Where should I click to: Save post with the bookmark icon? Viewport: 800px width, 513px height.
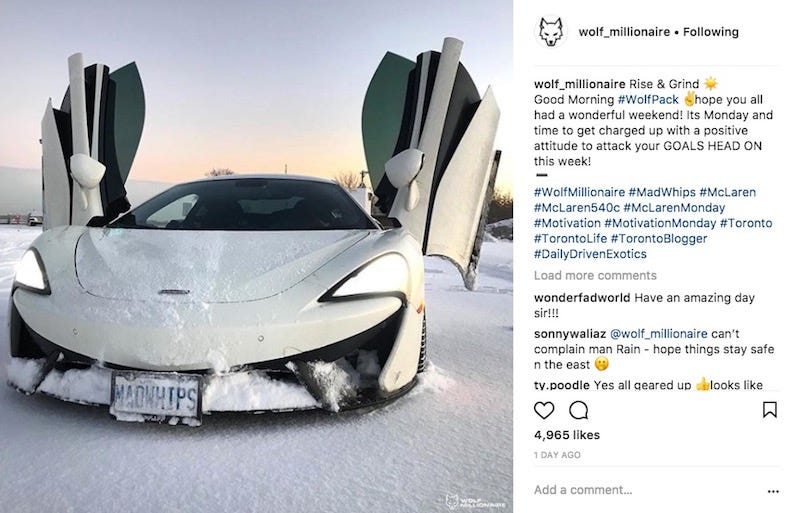pos(769,409)
